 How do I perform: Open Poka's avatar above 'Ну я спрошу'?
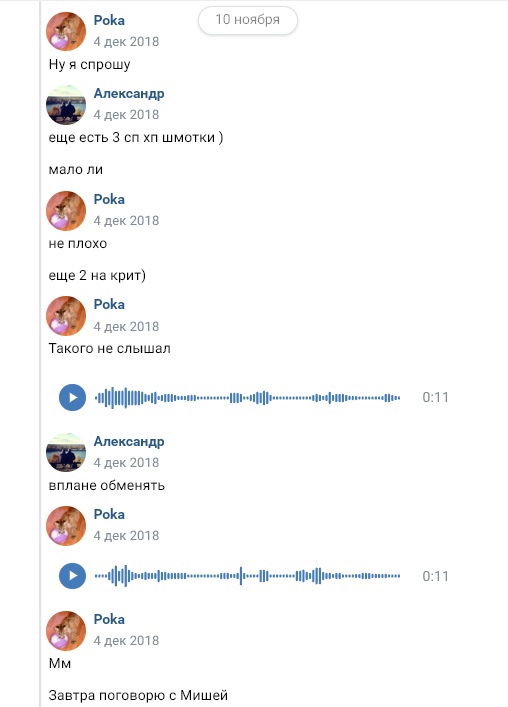(66, 31)
